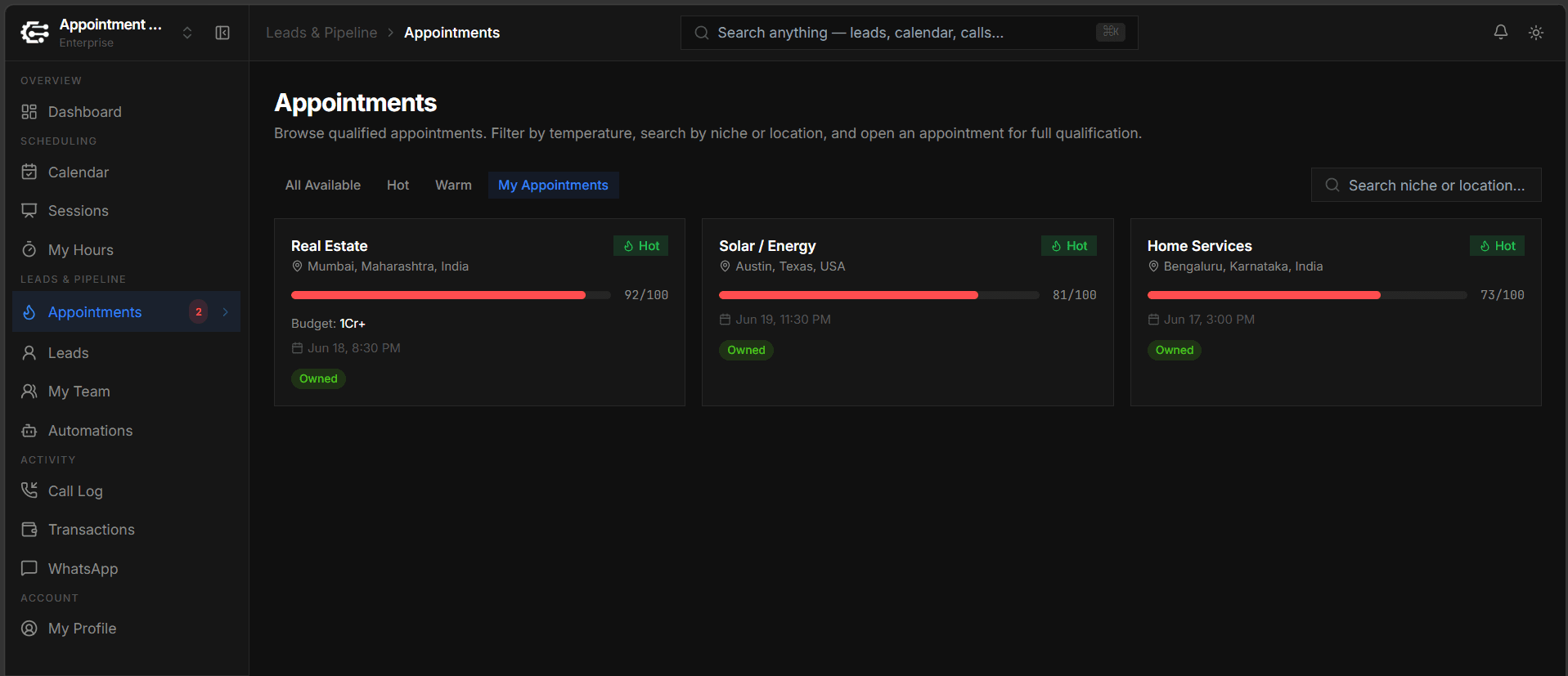Switch to the Hot filter tab
The image size is (1568, 676).
click(398, 186)
